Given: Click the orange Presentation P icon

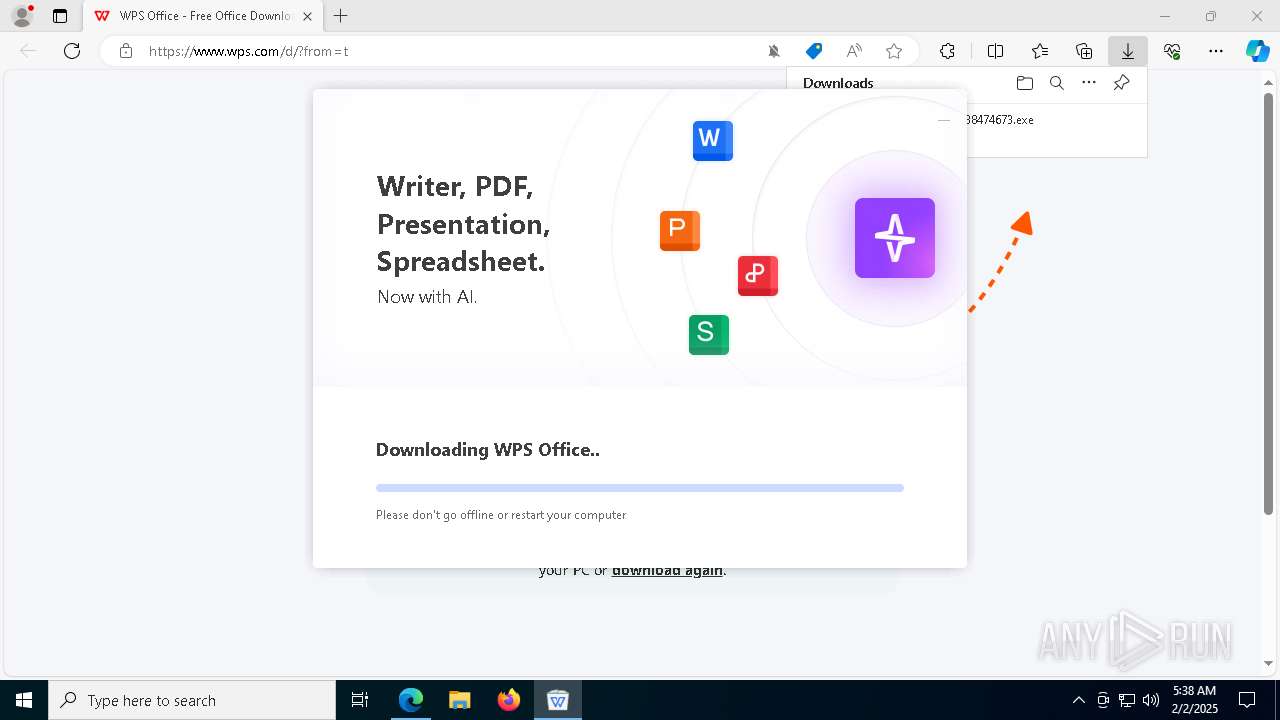Looking at the screenshot, I should (x=680, y=231).
